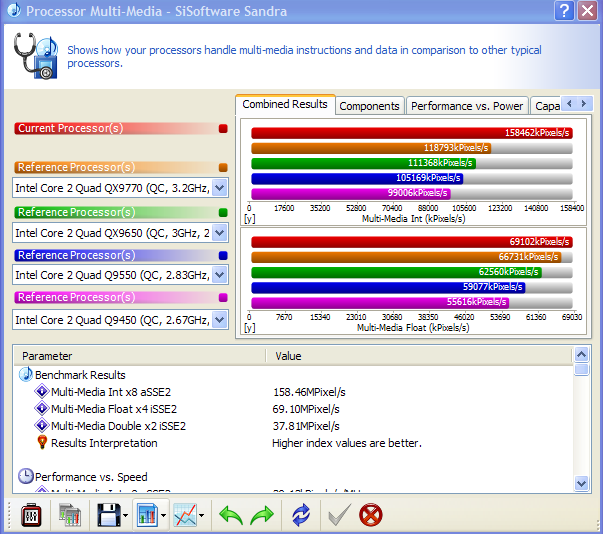Screen dimensions: 603x534
Task: Click the orange 118793kPixels/s bar
Action: point(371,148)
